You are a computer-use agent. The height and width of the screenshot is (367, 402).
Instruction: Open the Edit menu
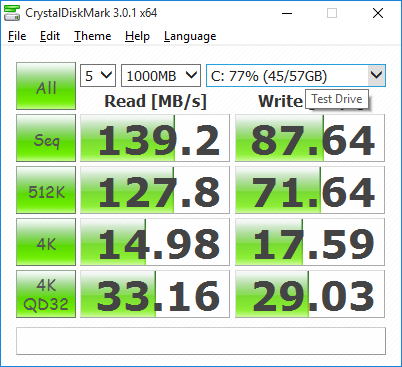coord(50,36)
